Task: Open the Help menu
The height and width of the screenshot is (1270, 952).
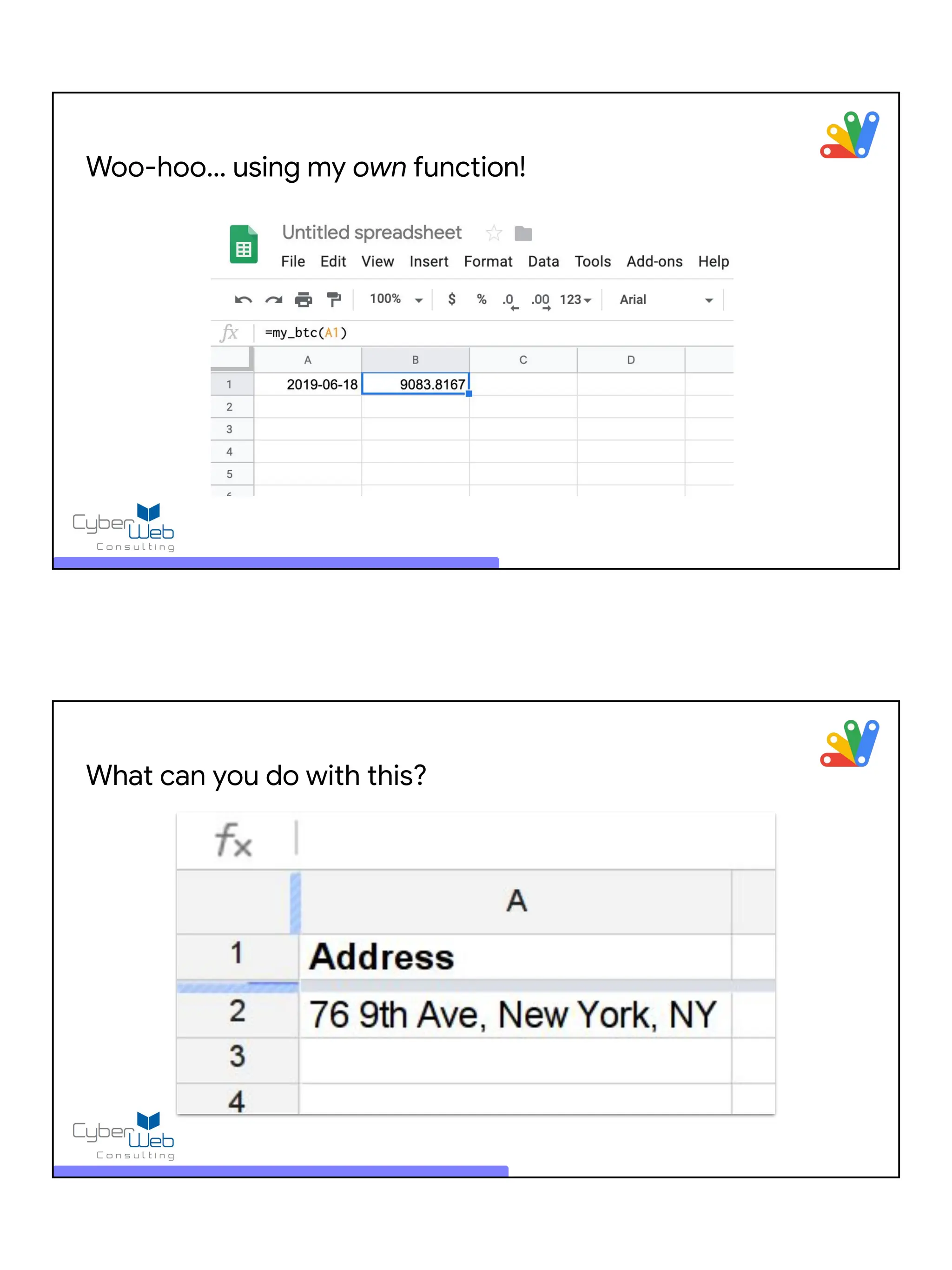Action: [x=713, y=261]
